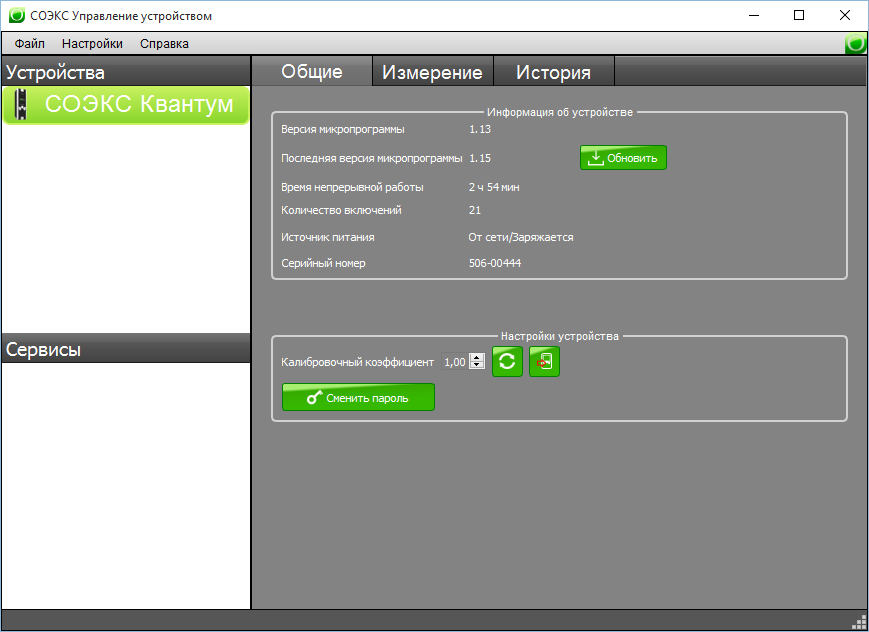The width and height of the screenshot is (869, 632).
Task: Click the Сервисы panel header
Action: click(126, 349)
